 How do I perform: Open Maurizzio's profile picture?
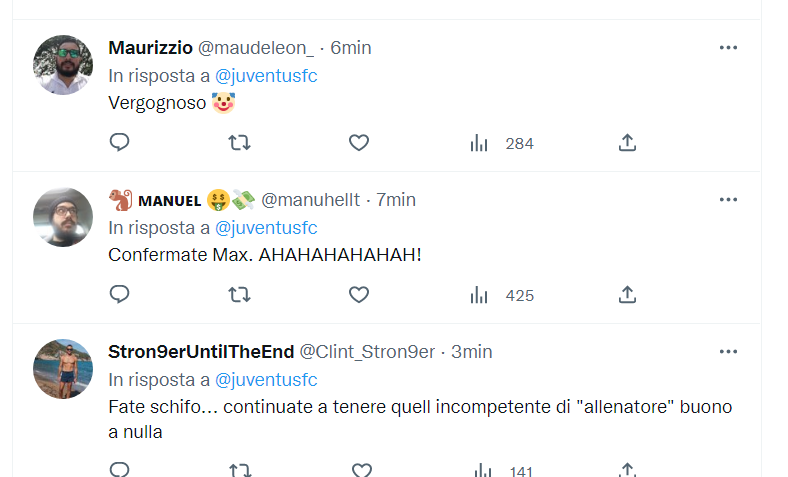tap(63, 65)
